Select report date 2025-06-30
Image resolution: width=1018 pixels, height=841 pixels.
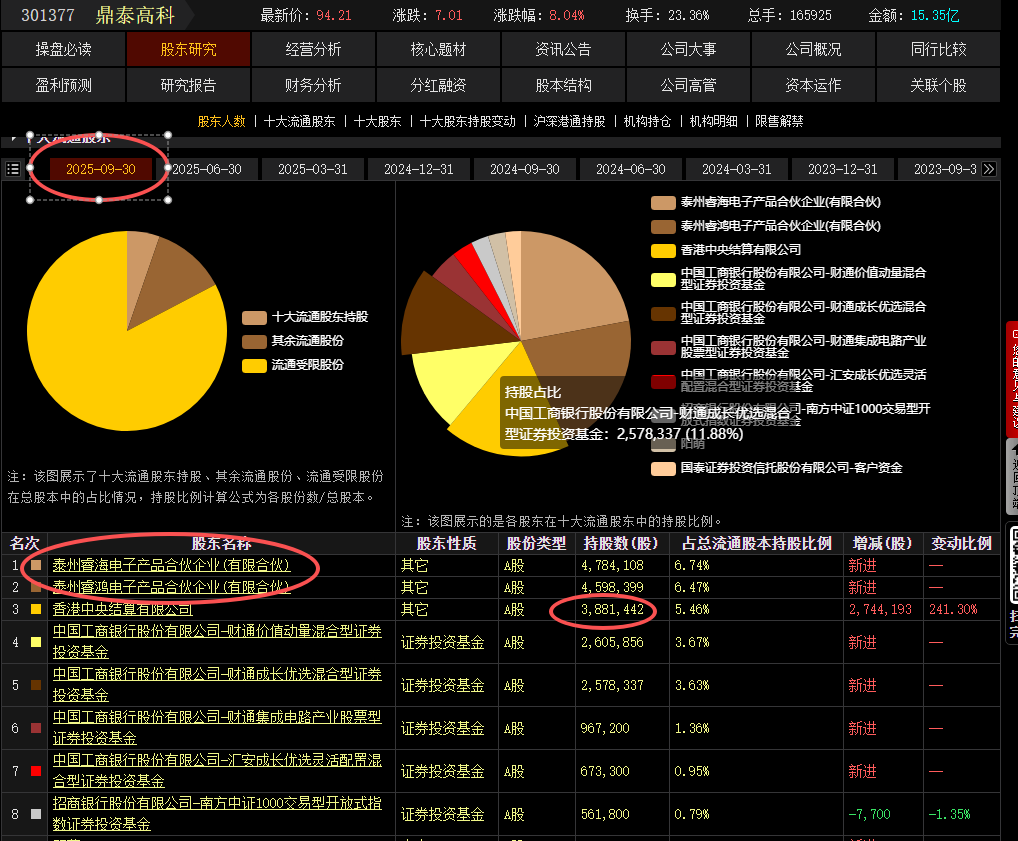point(207,169)
